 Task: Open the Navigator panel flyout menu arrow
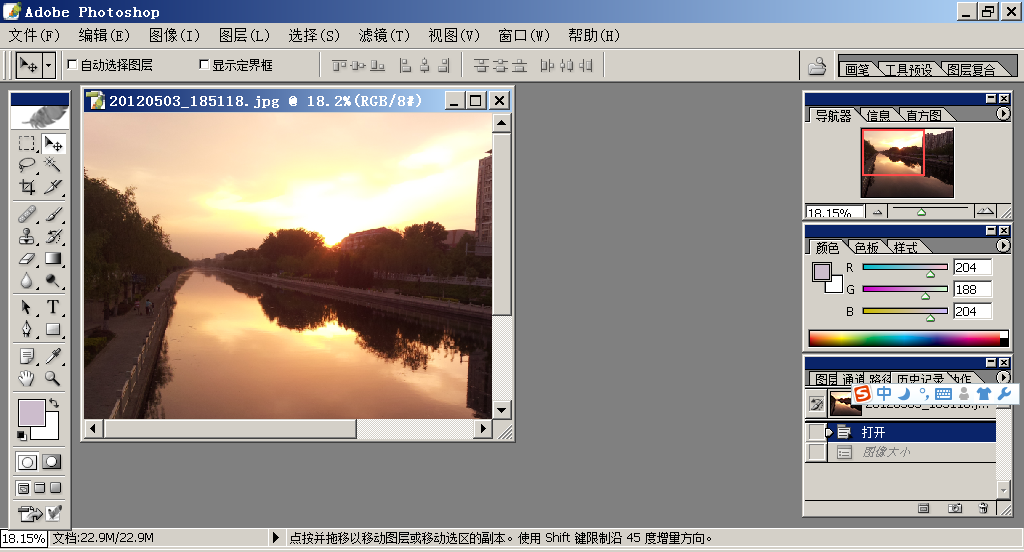tap(1003, 114)
